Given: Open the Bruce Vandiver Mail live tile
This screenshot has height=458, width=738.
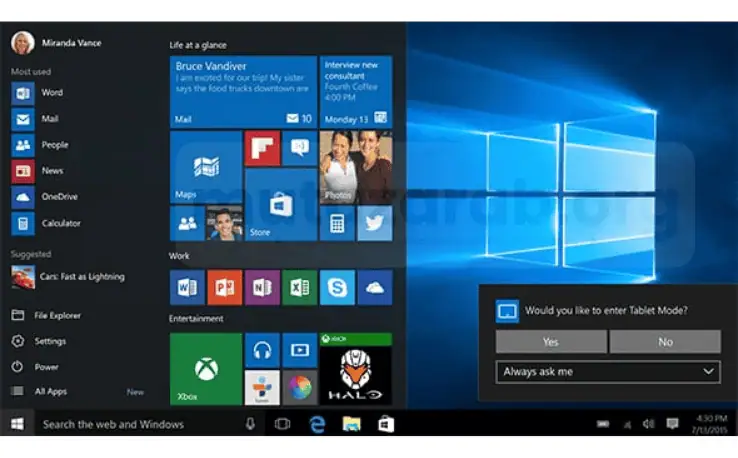Looking at the screenshot, I should click(243, 92).
